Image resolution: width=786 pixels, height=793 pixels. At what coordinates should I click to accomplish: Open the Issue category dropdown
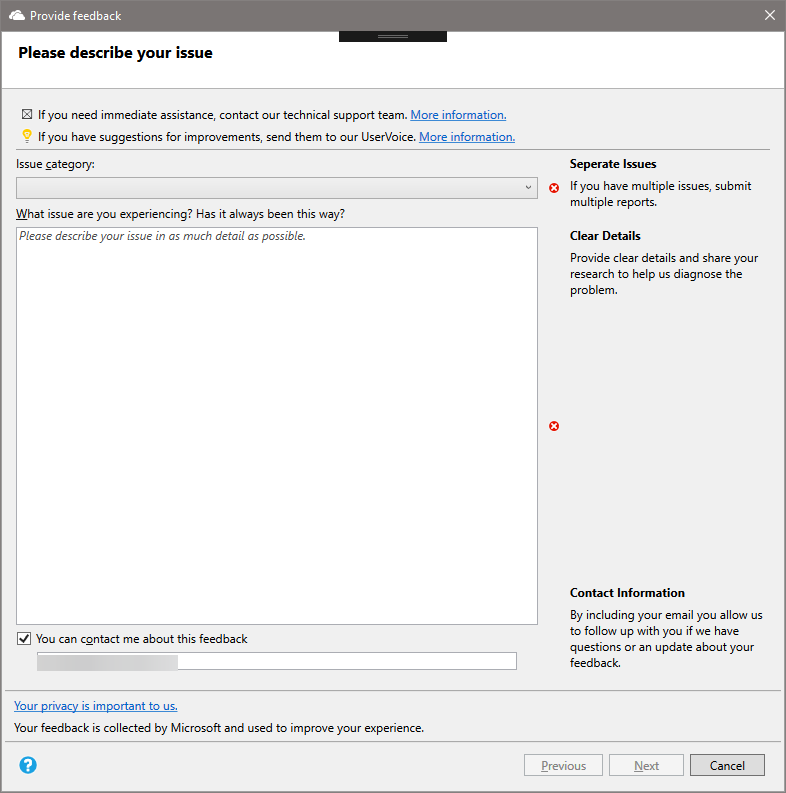click(277, 188)
